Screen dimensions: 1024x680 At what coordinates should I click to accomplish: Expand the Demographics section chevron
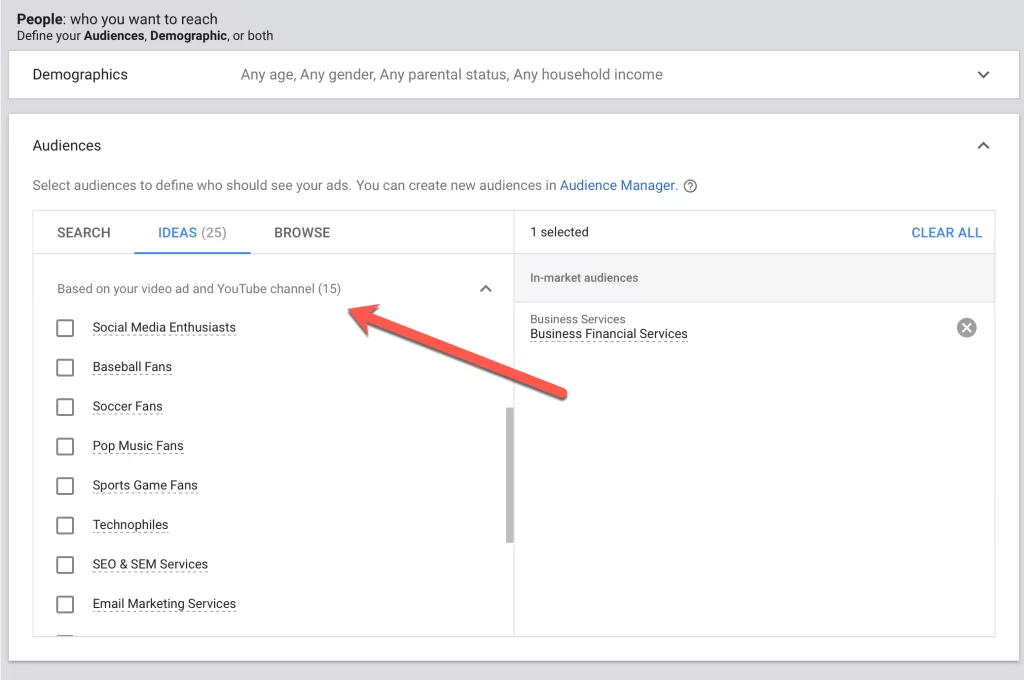pyautogui.click(x=983, y=74)
